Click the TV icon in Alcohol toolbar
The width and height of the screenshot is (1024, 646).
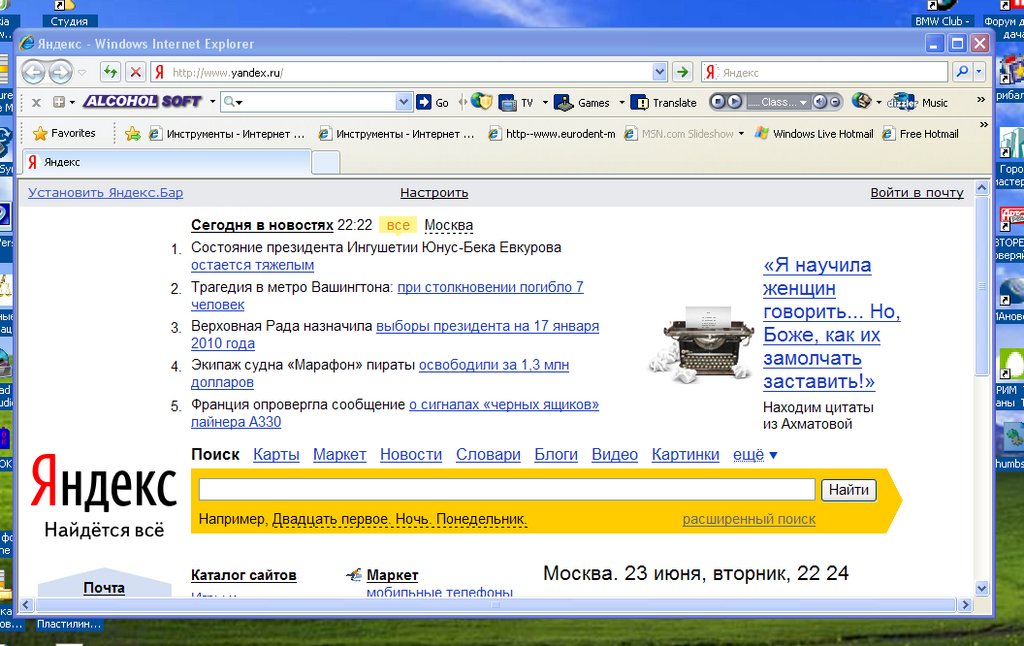(x=507, y=103)
